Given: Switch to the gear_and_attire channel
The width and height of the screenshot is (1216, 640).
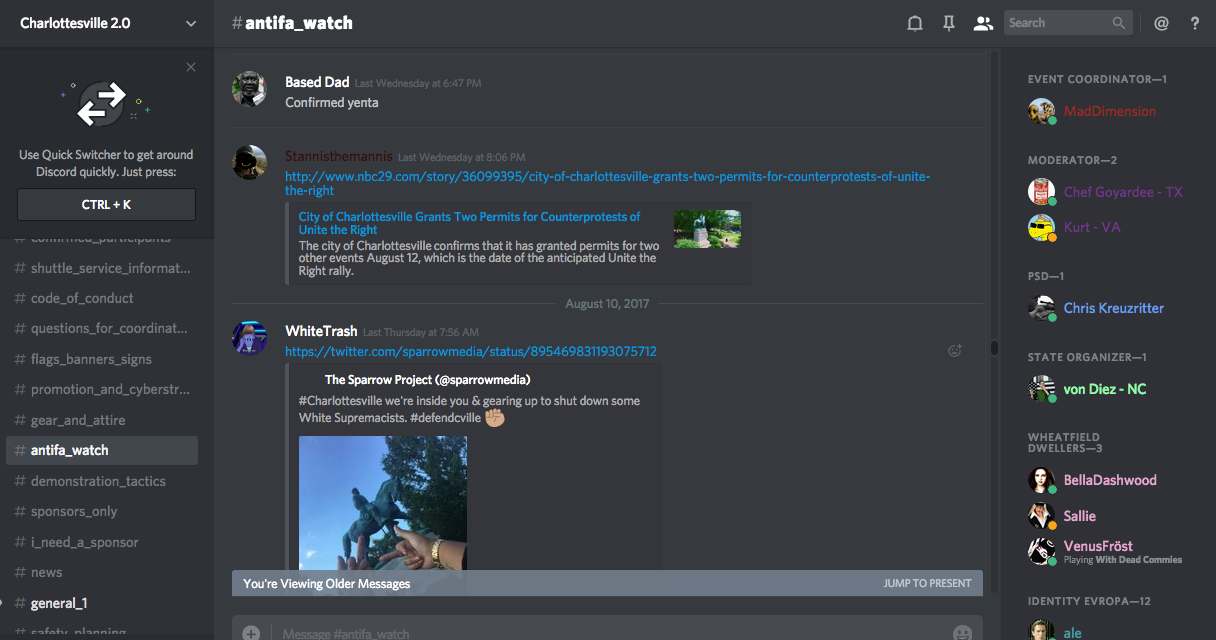Looking at the screenshot, I should pyautogui.click(x=78, y=420).
